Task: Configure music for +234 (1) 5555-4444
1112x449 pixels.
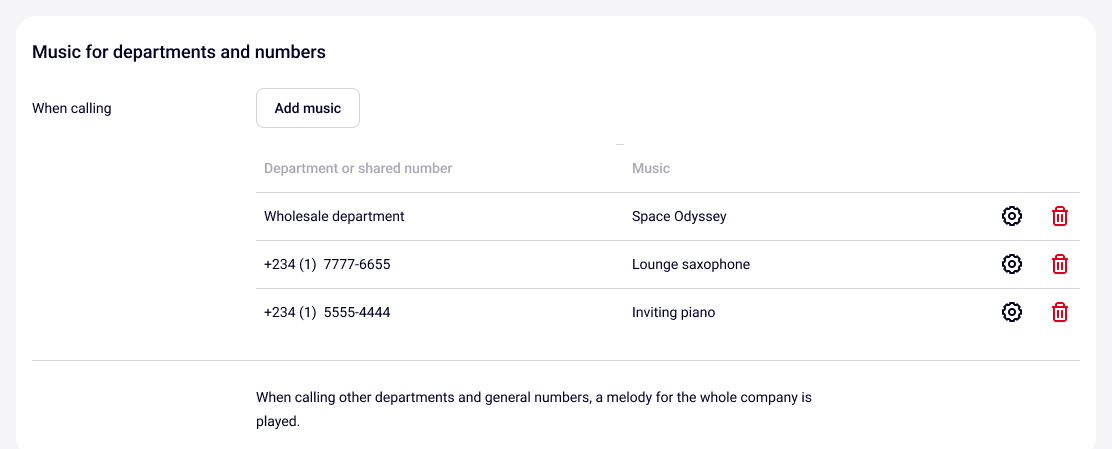Action: [1012, 312]
